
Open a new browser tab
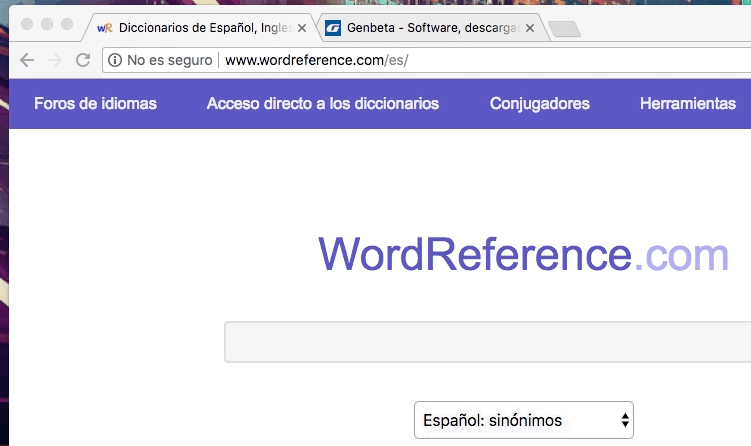tap(565, 30)
